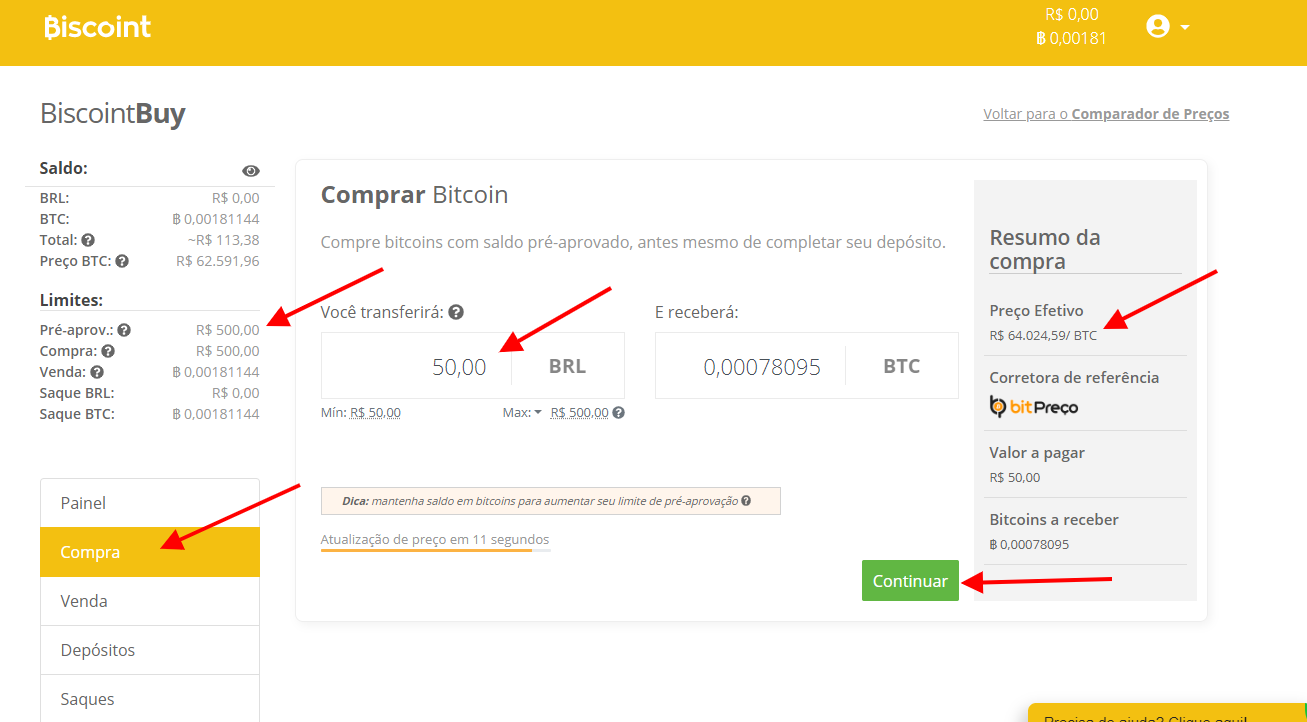This screenshot has width=1307, height=722.
Task: Click the Preço BTC value R$ 62.591,96
Action: pyautogui.click(x=218, y=261)
